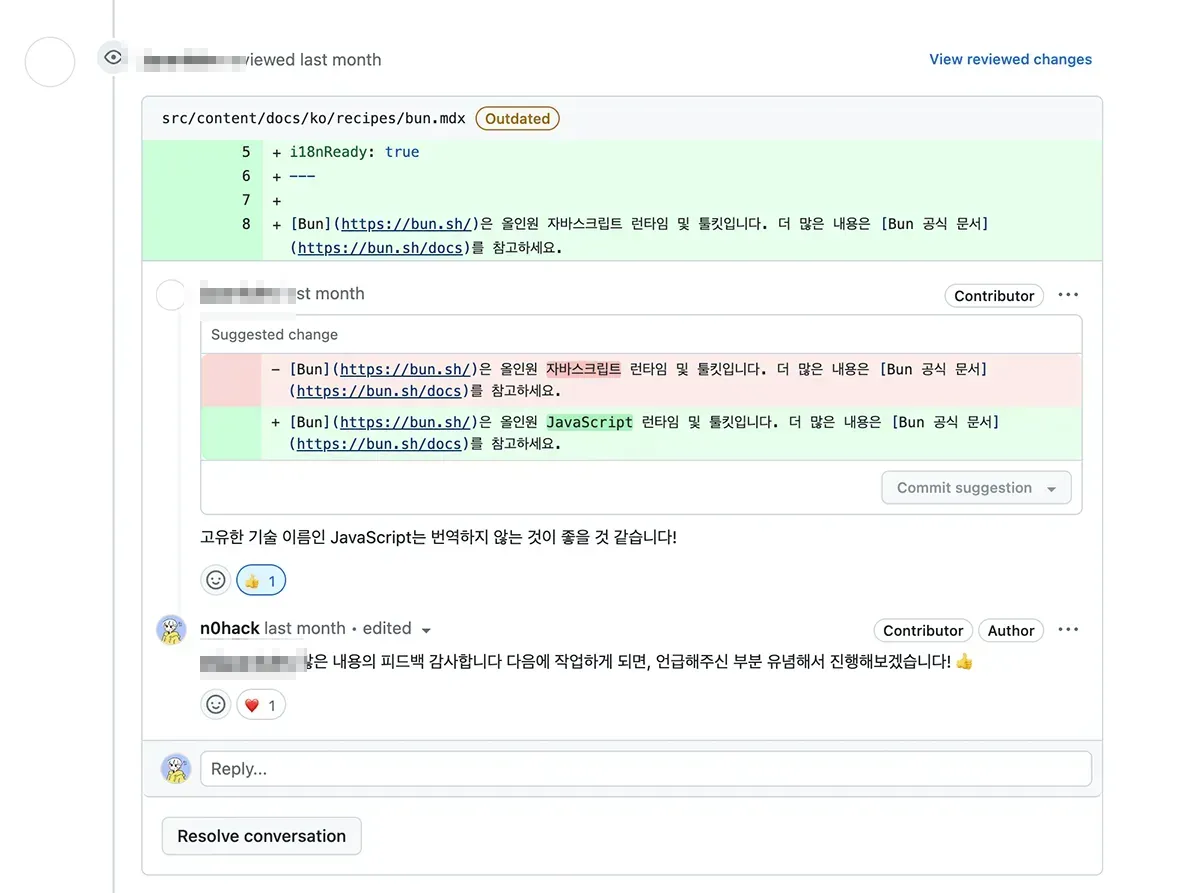1200x893 pixels.
Task: Click the Outdated label badge
Action: click(x=517, y=118)
